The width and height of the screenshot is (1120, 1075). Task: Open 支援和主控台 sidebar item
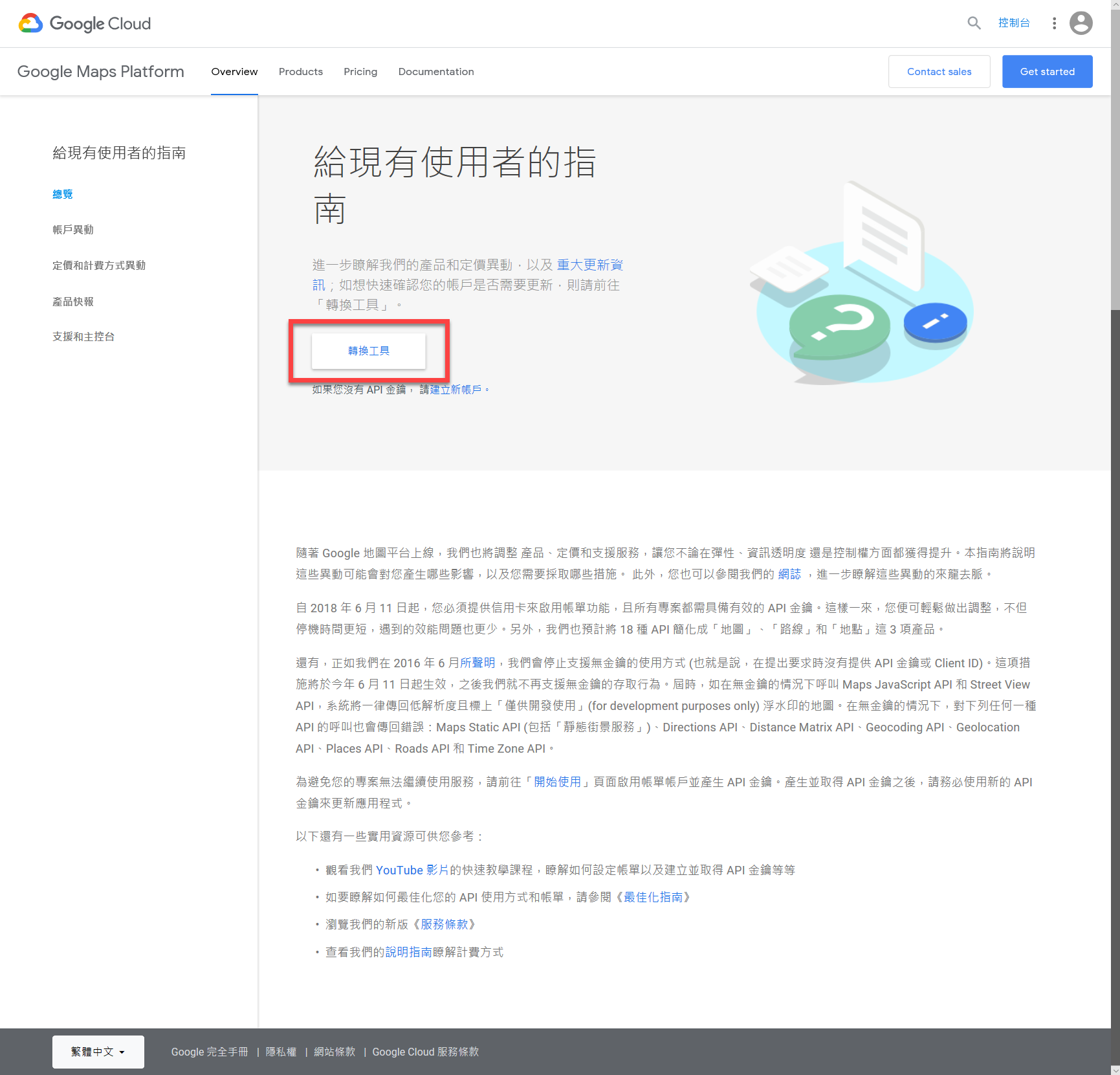pos(83,337)
